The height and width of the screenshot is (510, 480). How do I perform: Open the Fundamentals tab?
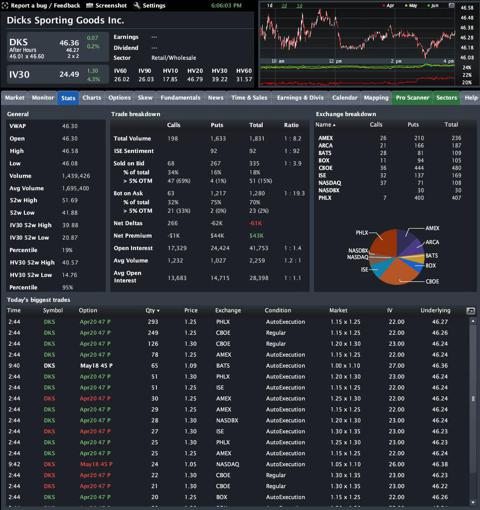[x=180, y=98]
